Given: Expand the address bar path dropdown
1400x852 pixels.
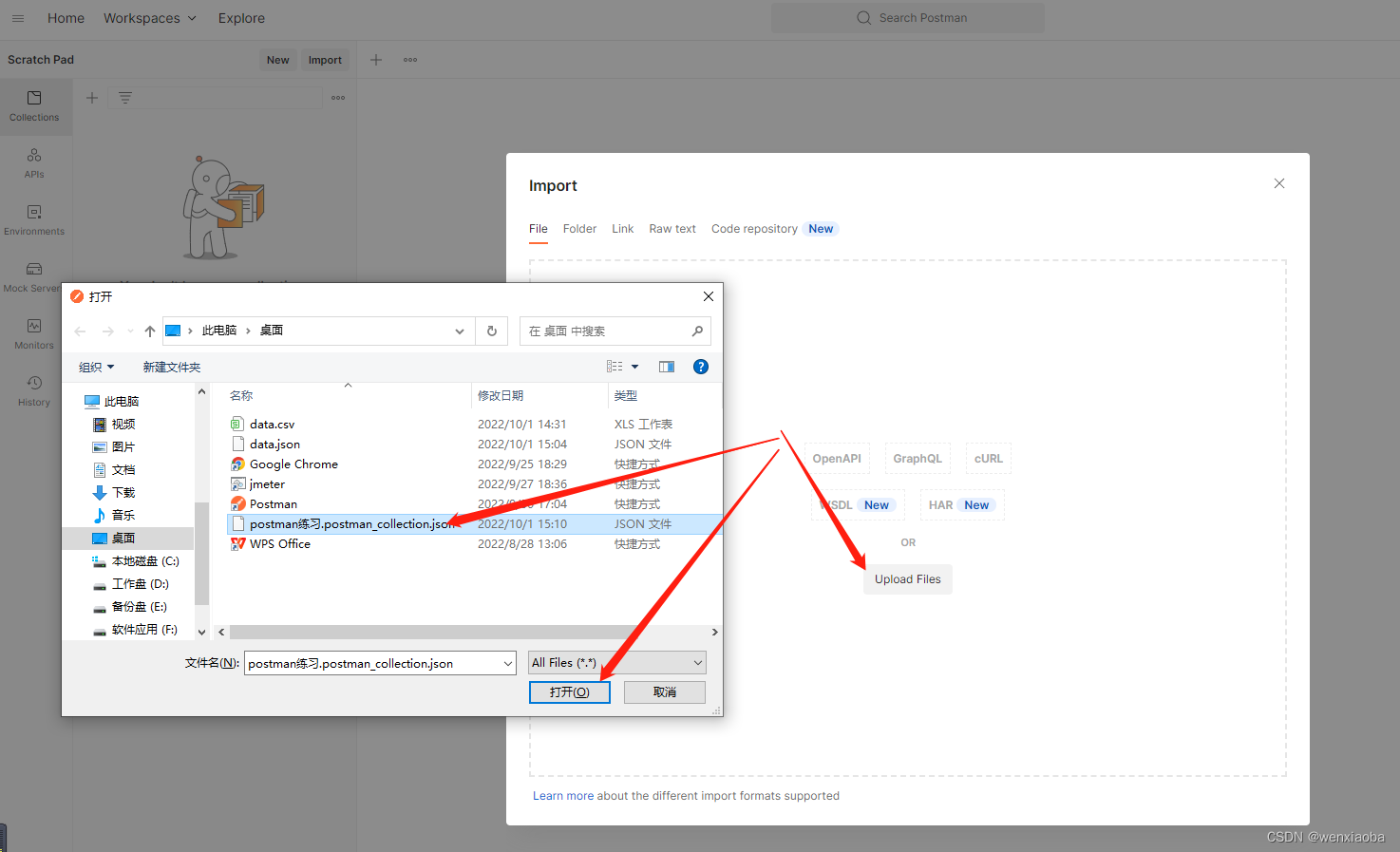Looking at the screenshot, I should coord(460,331).
